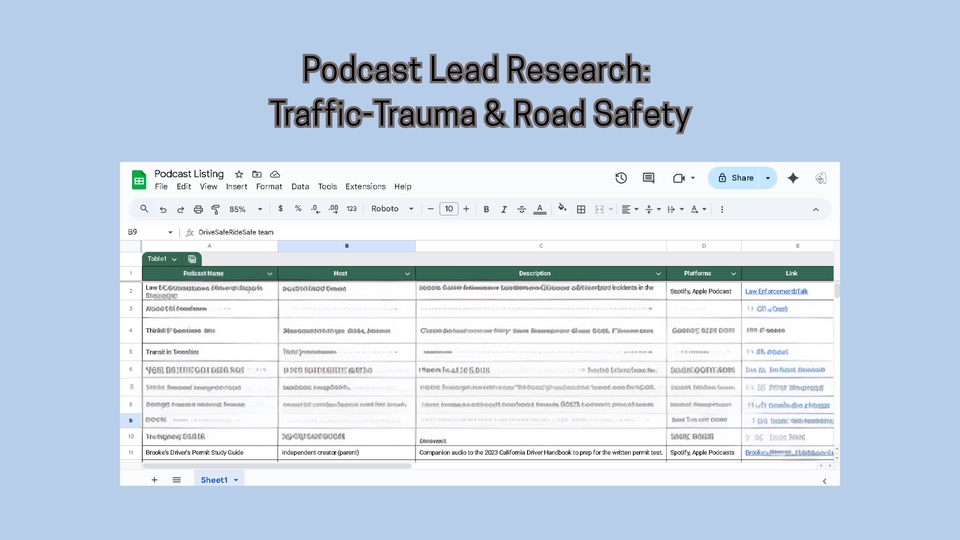Open the borders tool
The width and height of the screenshot is (960, 540).
click(x=581, y=210)
